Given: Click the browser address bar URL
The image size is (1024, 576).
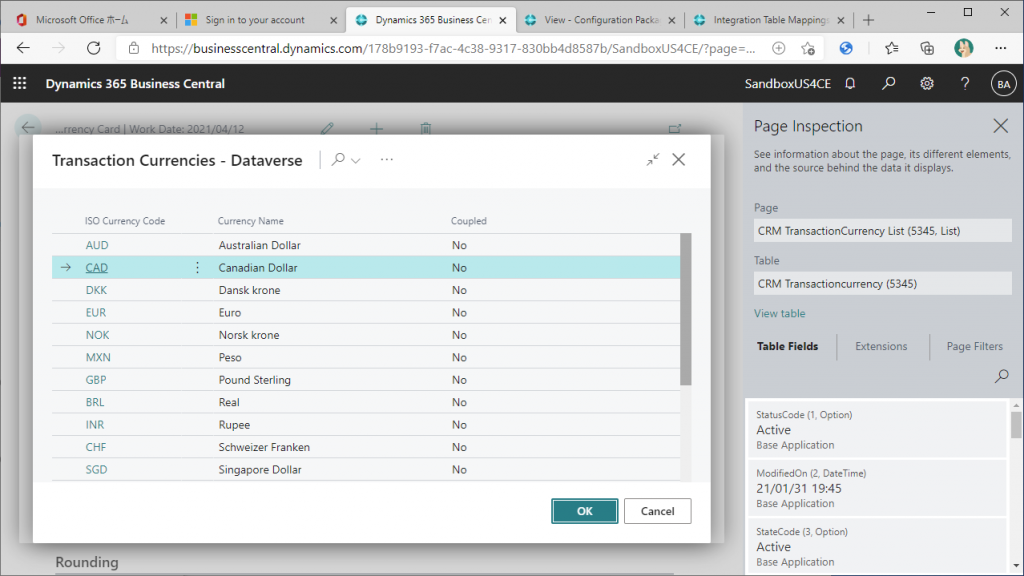Looking at the screenshot, I should click(x=453, y=48).
